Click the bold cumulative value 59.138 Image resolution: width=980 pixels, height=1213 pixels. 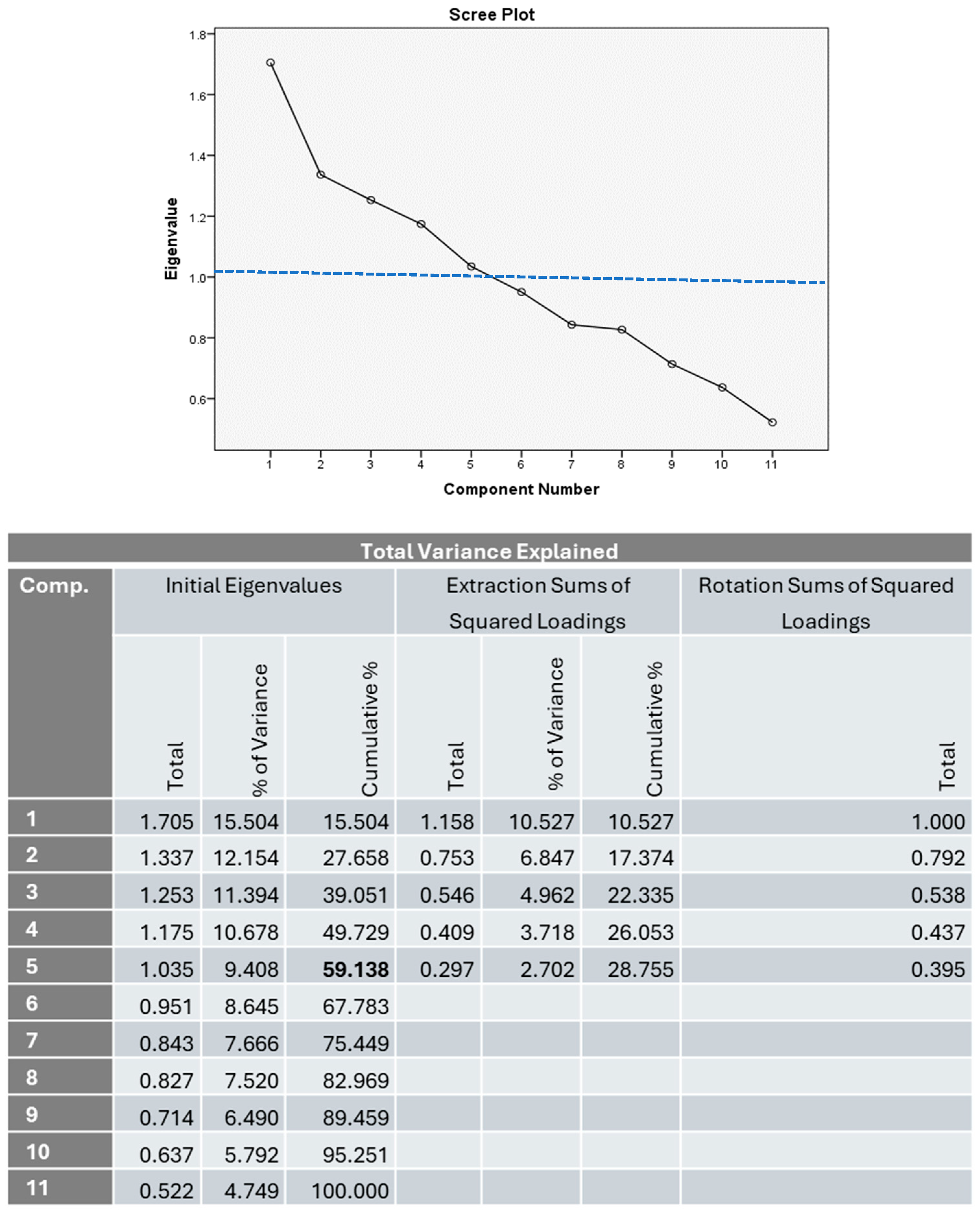click(355, 969)
